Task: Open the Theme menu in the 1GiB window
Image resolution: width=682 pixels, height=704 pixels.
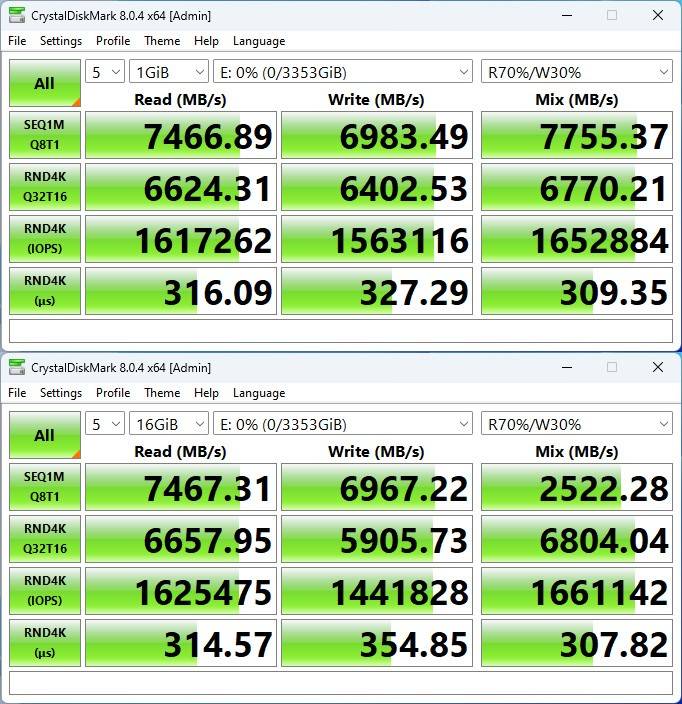Action: click(162, 41)
